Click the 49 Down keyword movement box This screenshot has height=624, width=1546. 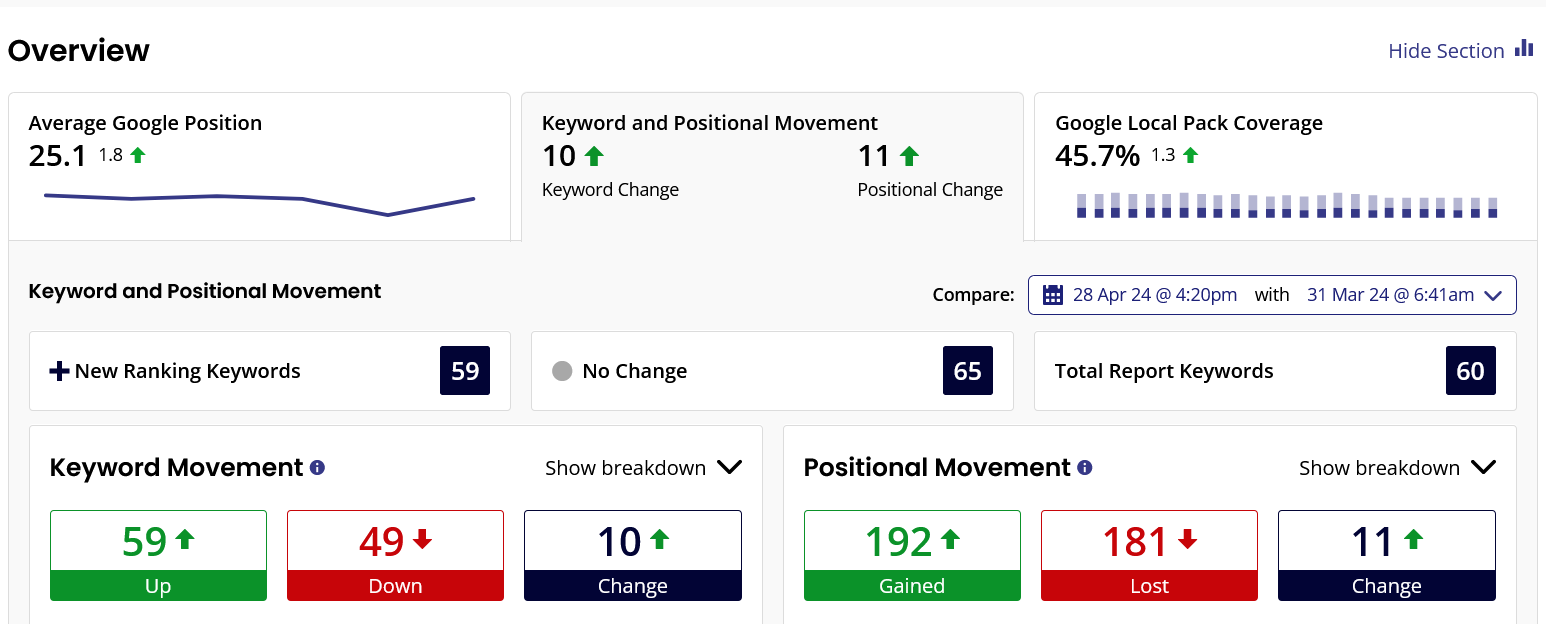tap(395, 556)
